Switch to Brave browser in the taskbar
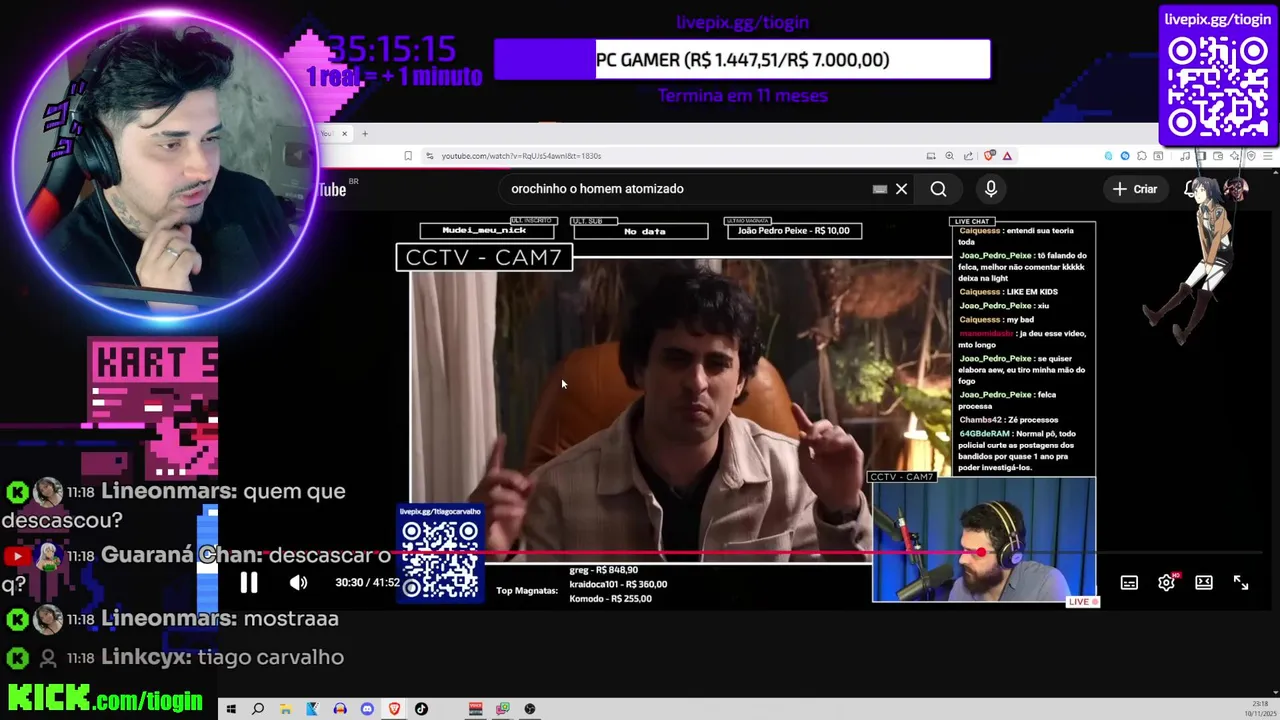Image resolution: width=1280 pixels, height=720 pixels. 394,709
